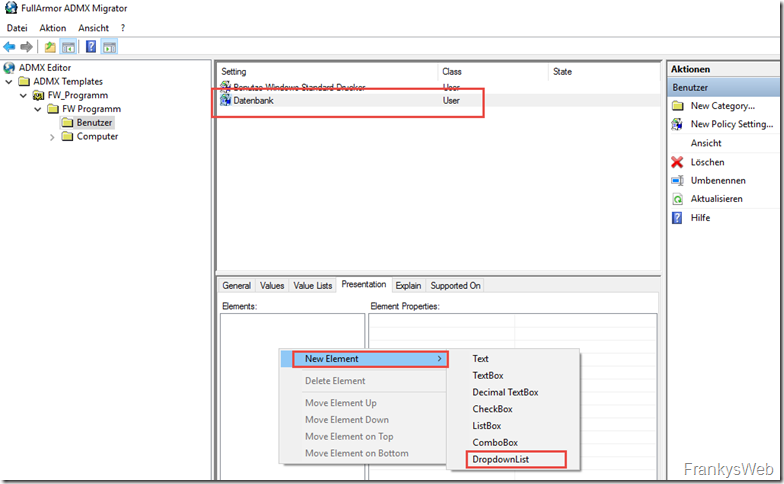Switch to the Supported On tab
The width and height of the screenshot is (784, 484).
(456, 286)
